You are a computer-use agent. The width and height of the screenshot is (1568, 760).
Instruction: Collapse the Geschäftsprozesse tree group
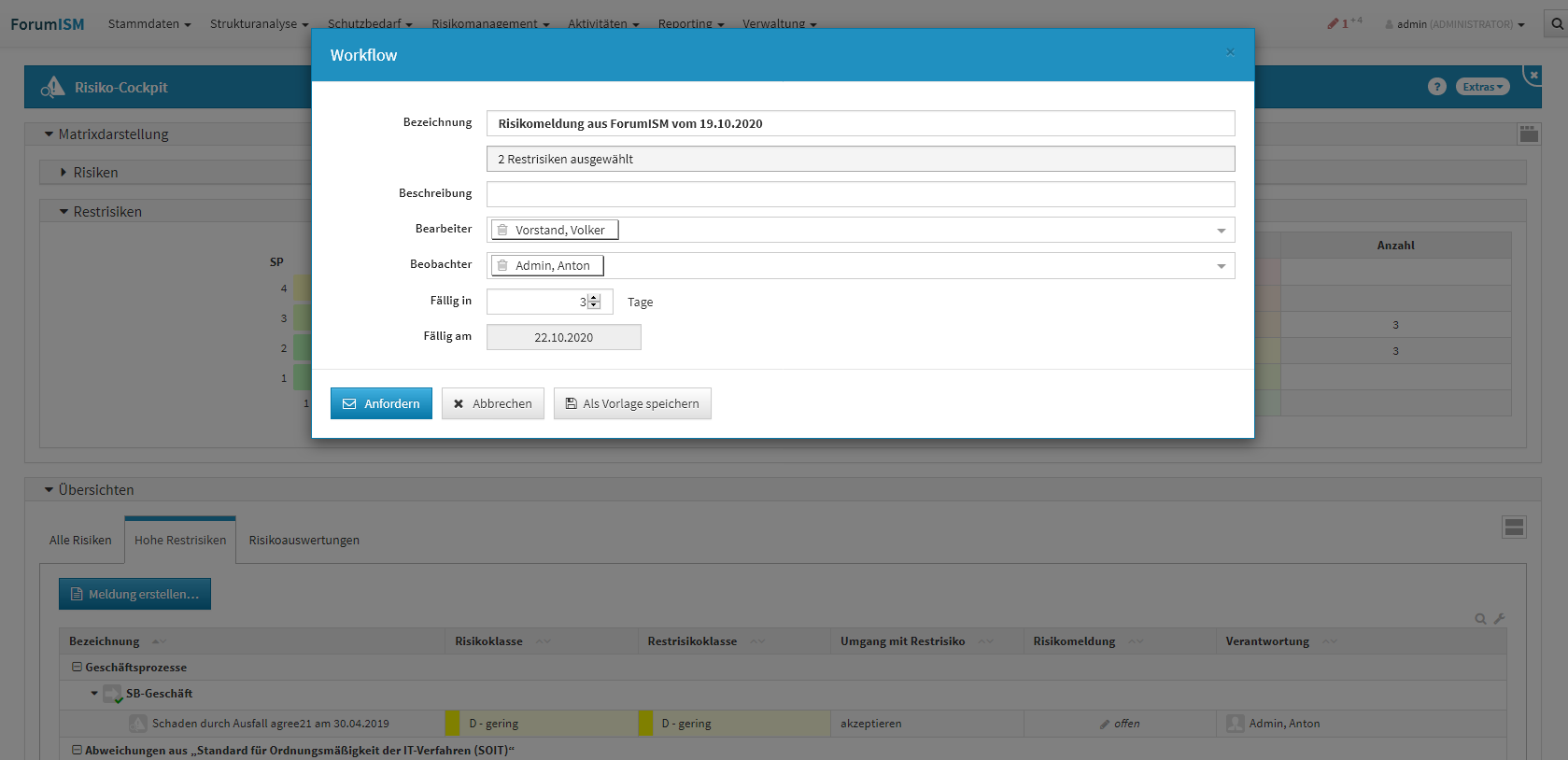pyautogui.click(x=78, y=668)
